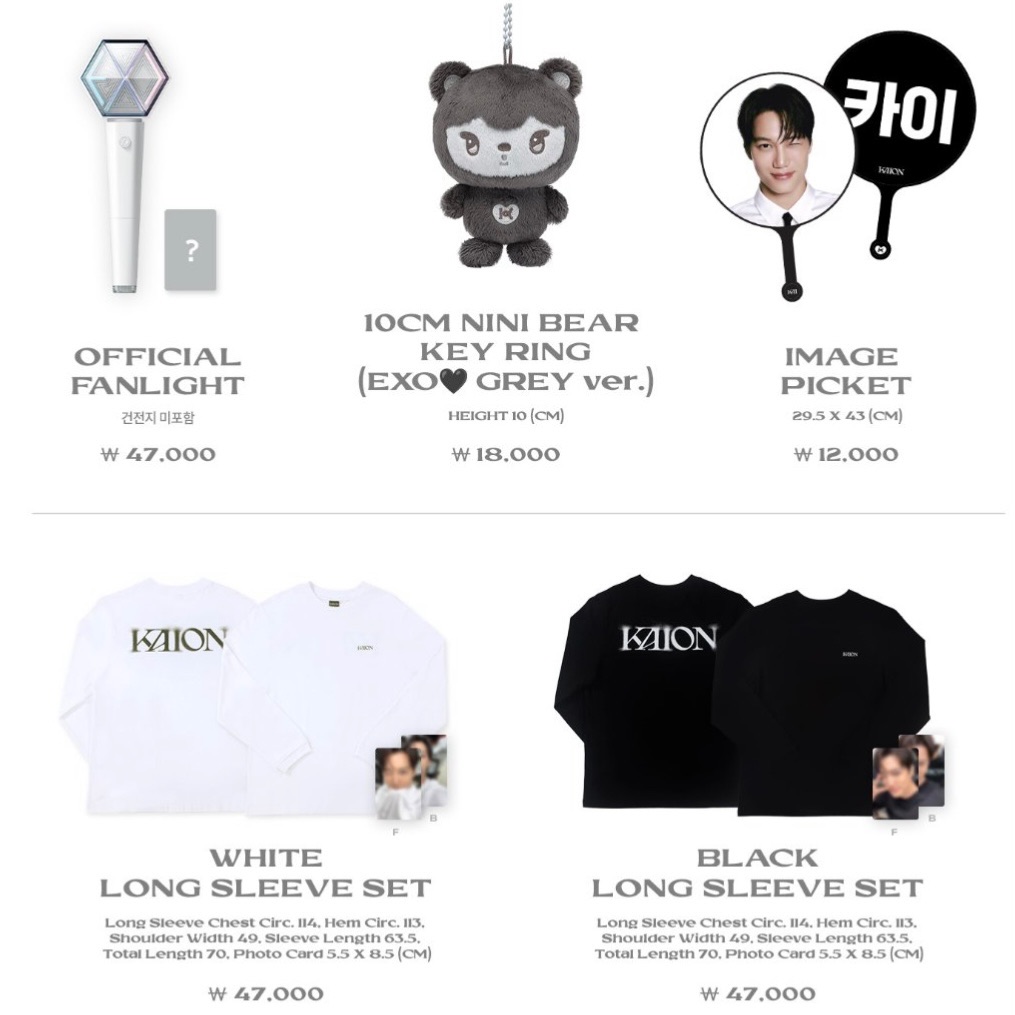The height and width of the screenshot is (1015, 1015).
Task: Open the WHITE LONG SLEEVE SET title
Action: (x=265, y=873)
